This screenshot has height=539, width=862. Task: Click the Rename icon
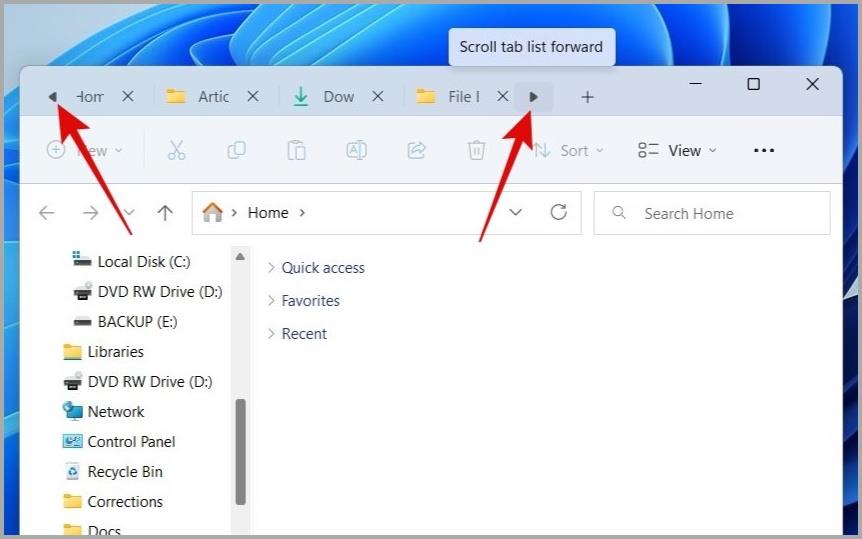pos(356,150)
